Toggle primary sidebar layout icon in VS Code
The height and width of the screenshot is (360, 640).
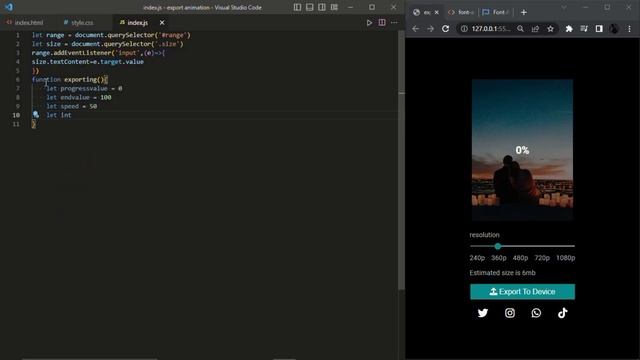click(298, 7)
